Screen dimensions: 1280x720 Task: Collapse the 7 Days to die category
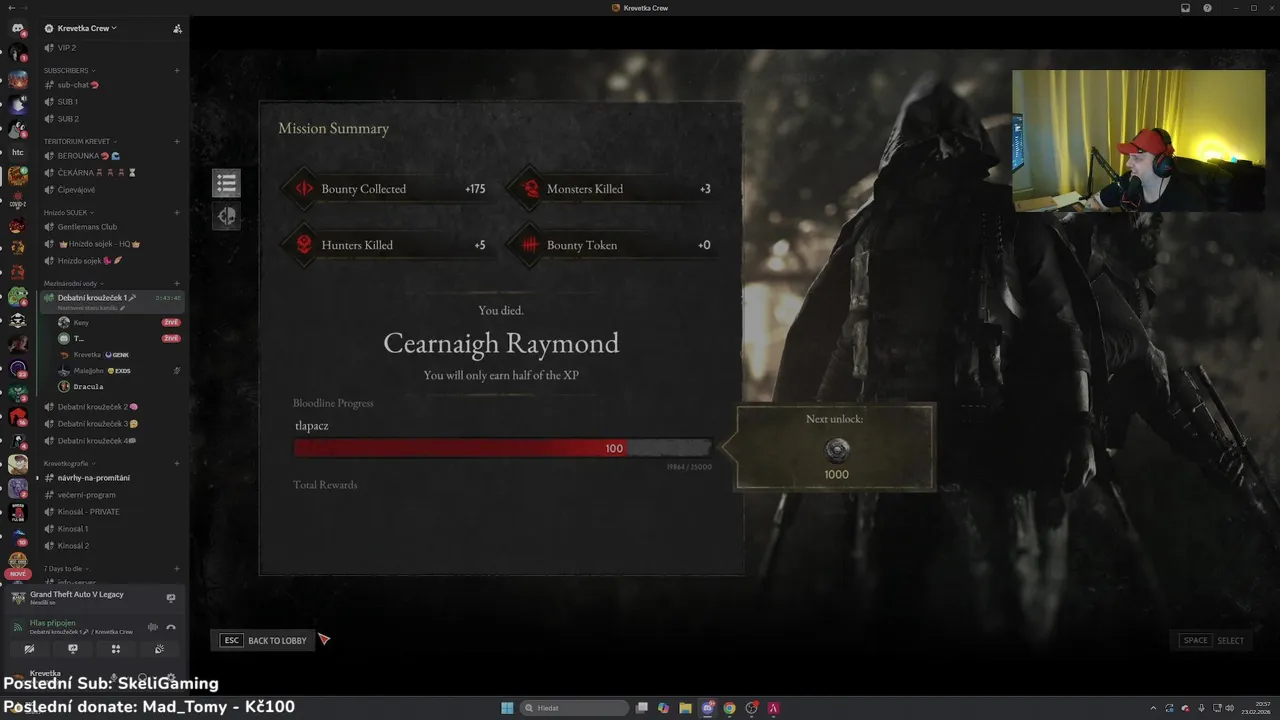point(66,568)
